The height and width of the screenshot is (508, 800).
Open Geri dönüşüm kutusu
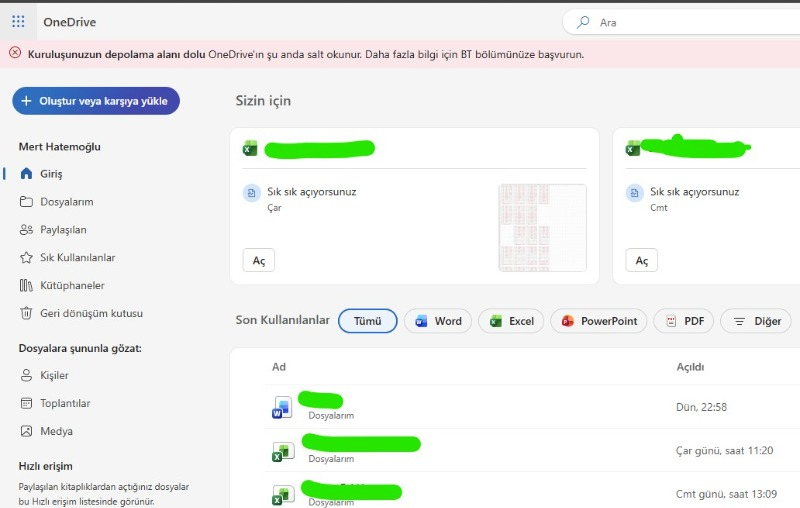pyautogui.click(x=91, y=314)
